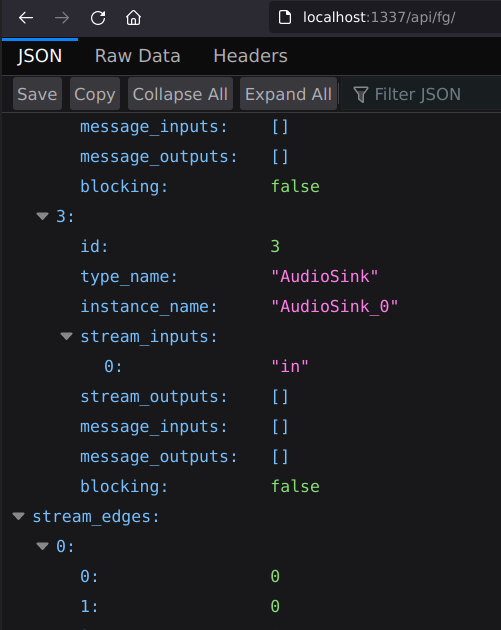
Task: Collapse the stream_inputs arrow
Action: [x=66, y=336]
